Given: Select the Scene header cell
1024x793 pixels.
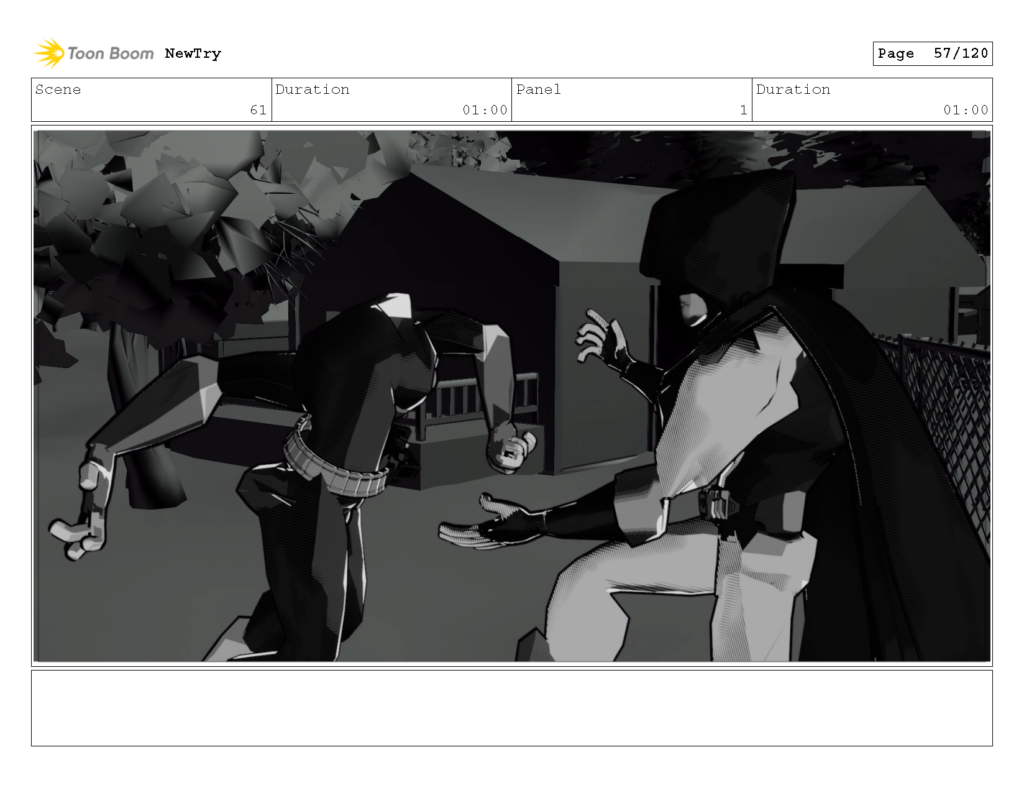Looking at the screenshot, I should click(x=58, y=89).
